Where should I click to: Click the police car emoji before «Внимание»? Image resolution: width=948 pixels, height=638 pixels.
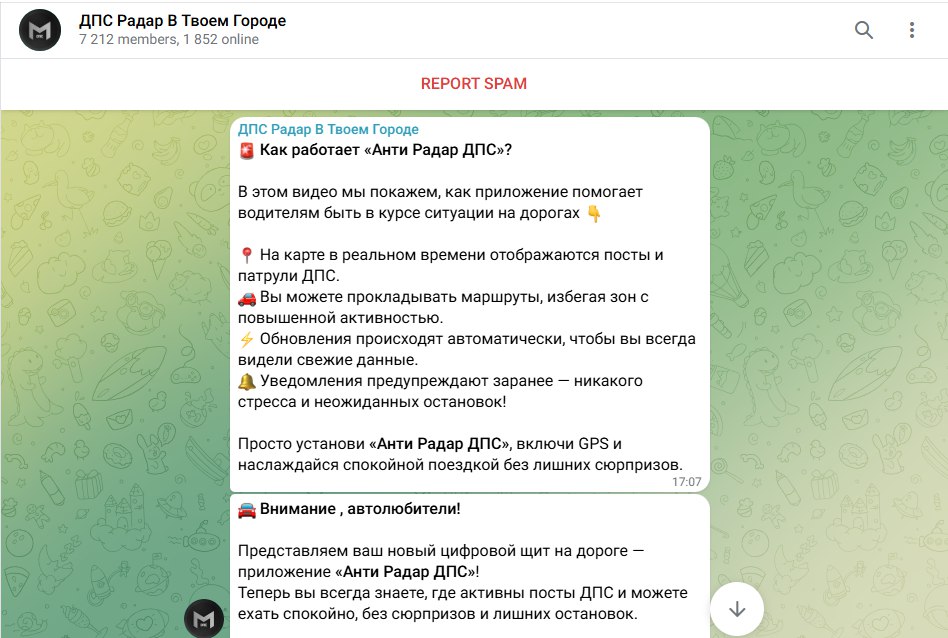click(247, 509)
